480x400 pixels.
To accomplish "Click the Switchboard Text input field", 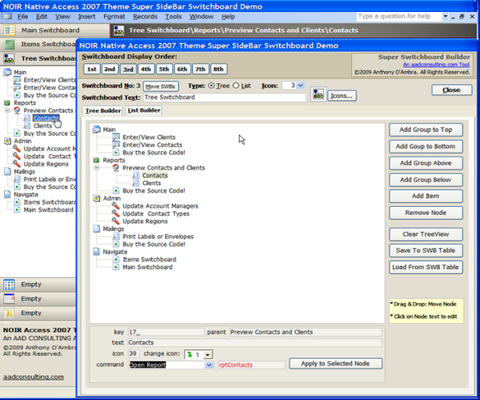I will pyautogui.click(x=225, y=97).
